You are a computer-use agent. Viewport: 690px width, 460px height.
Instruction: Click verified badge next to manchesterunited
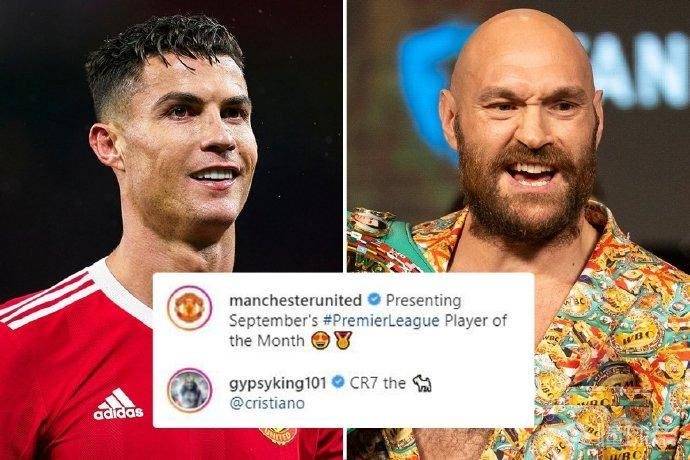(x=374, y=300)
